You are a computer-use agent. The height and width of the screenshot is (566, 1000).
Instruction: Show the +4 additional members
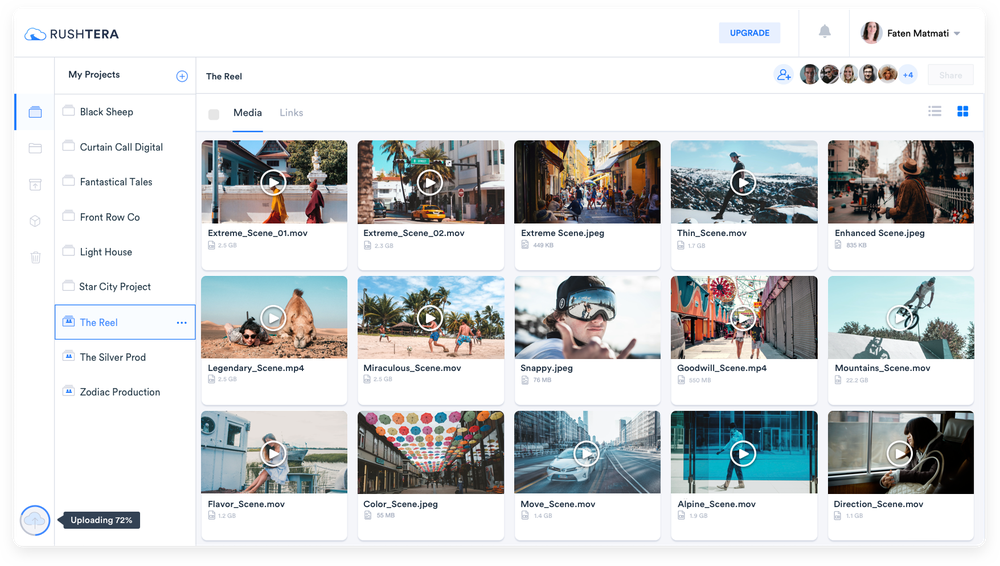coord(908,75)
